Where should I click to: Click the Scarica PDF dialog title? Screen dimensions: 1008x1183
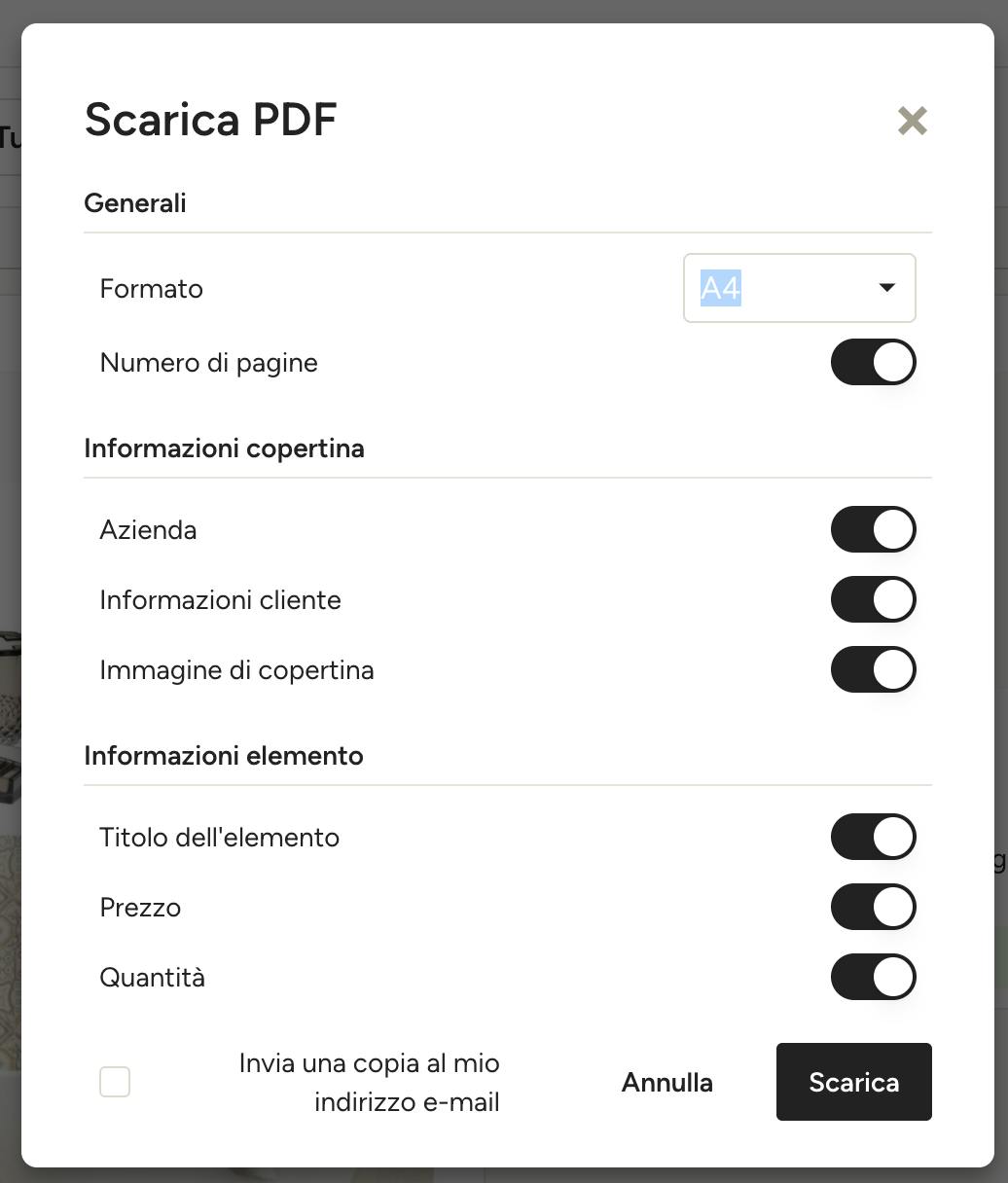[x=210, y=120]
